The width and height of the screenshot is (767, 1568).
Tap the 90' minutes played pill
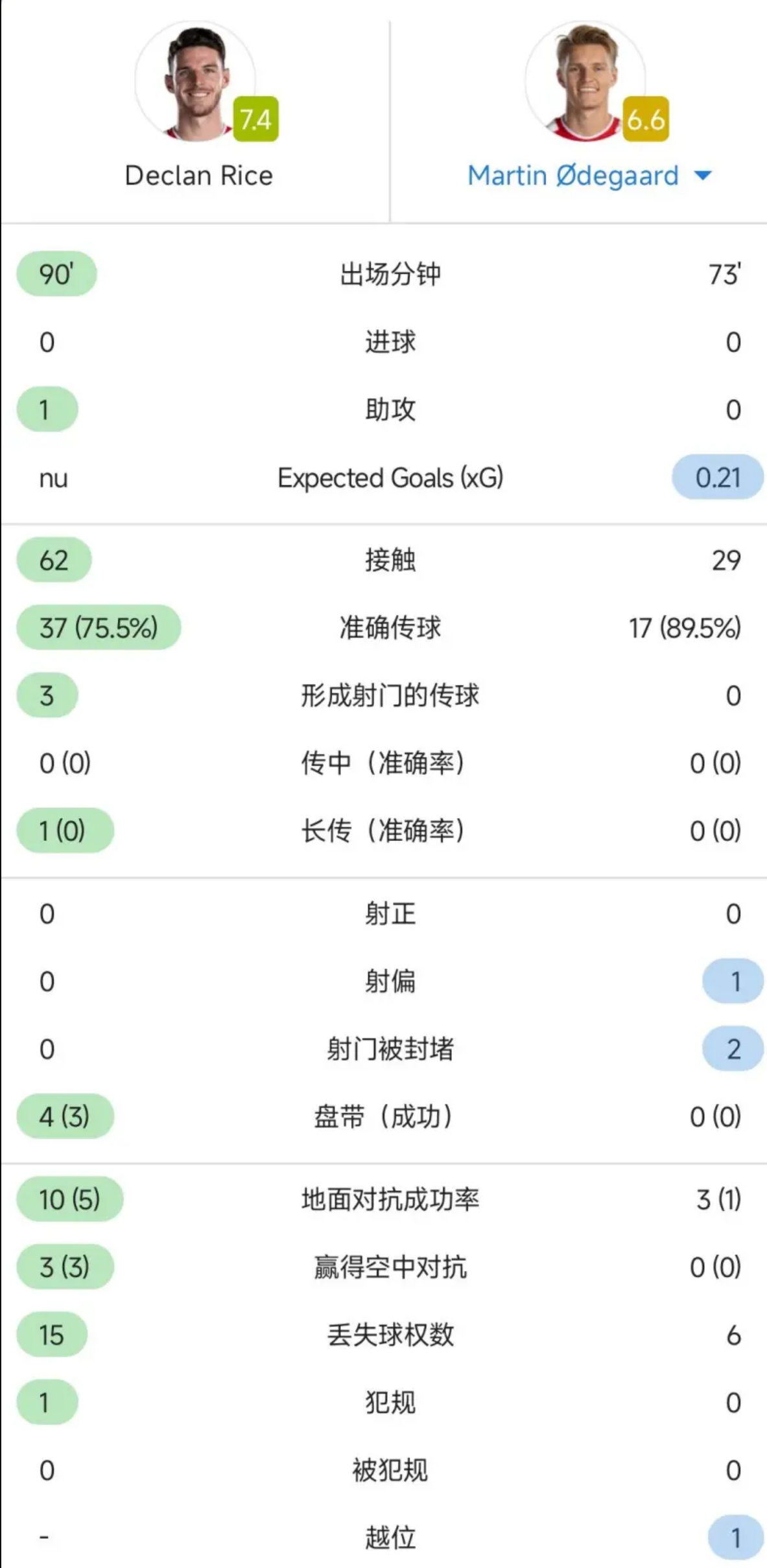click(x=56, y=274)
